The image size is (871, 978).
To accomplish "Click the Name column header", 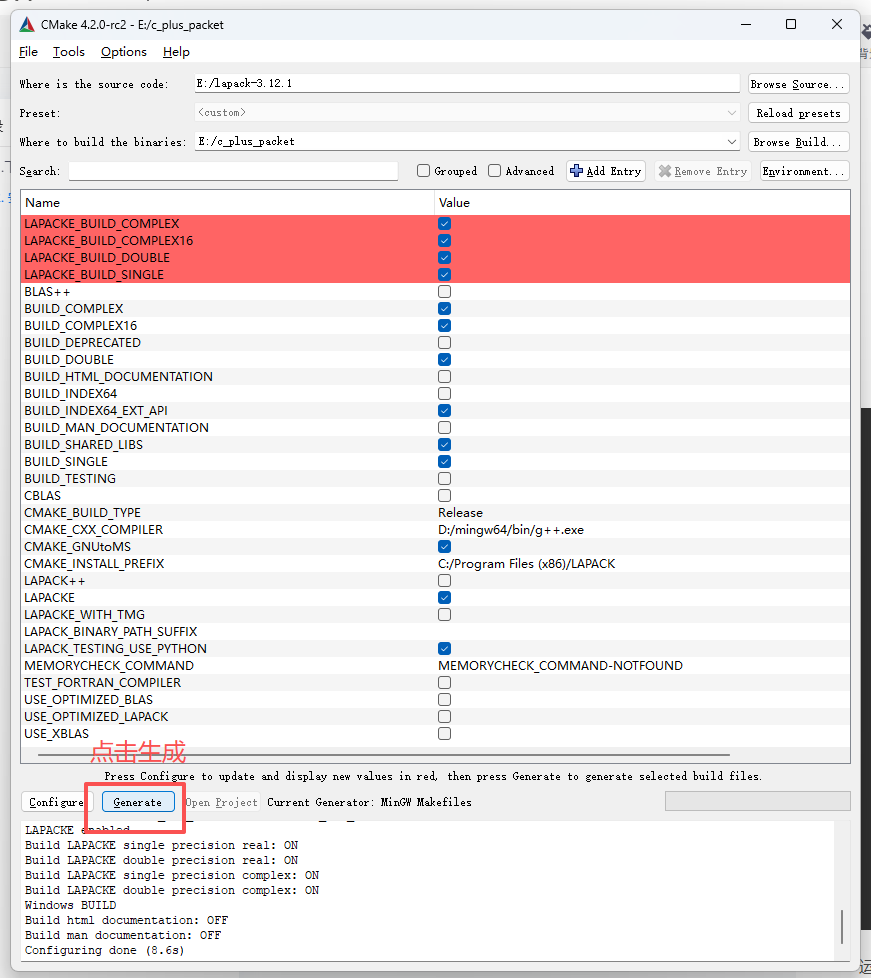I will [x=228, y=203].
